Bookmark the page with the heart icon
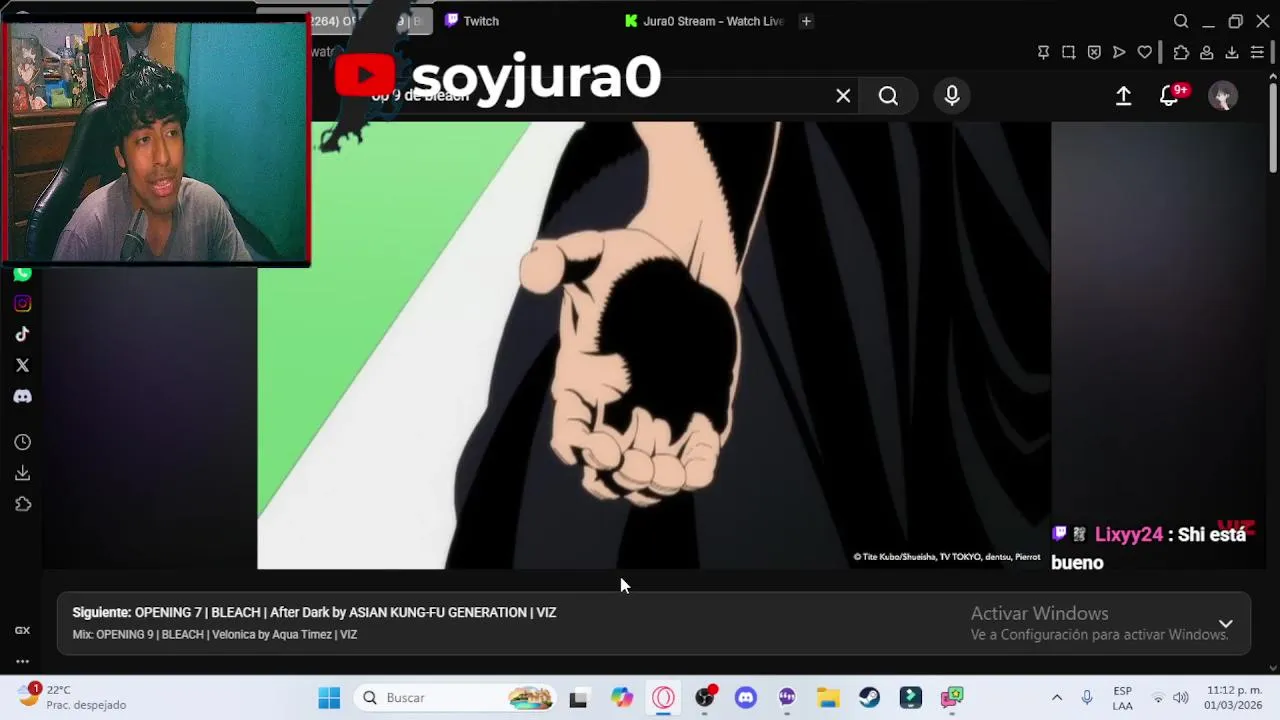This screenshot has height=720, width=1280. point(1145,52)
